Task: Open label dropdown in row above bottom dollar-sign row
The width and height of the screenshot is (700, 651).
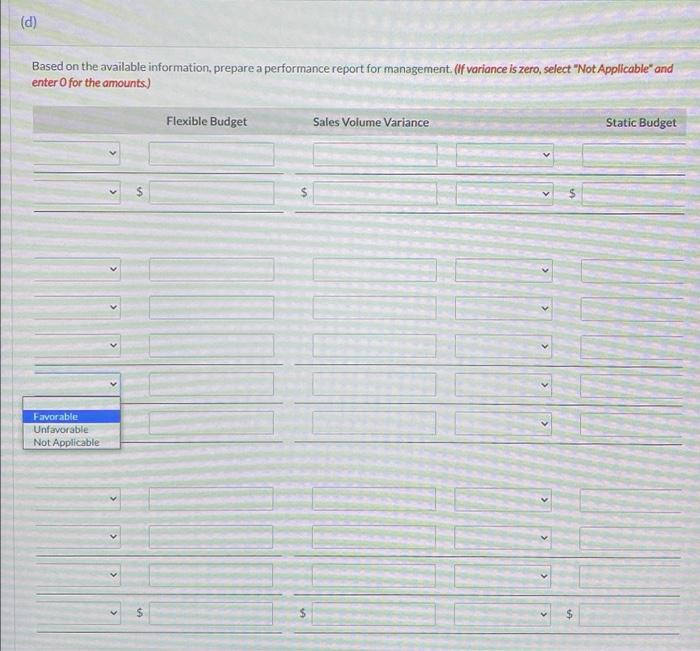Action: 78,575
